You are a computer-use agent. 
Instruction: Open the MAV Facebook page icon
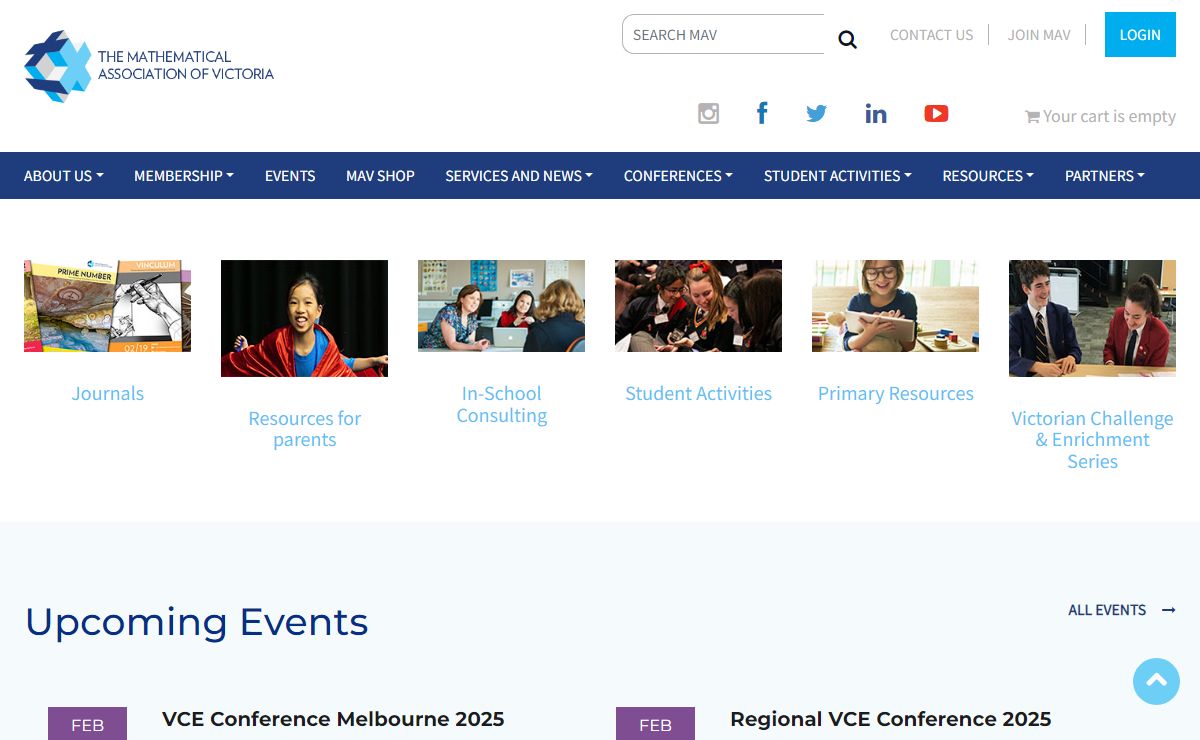click(762, 113)
